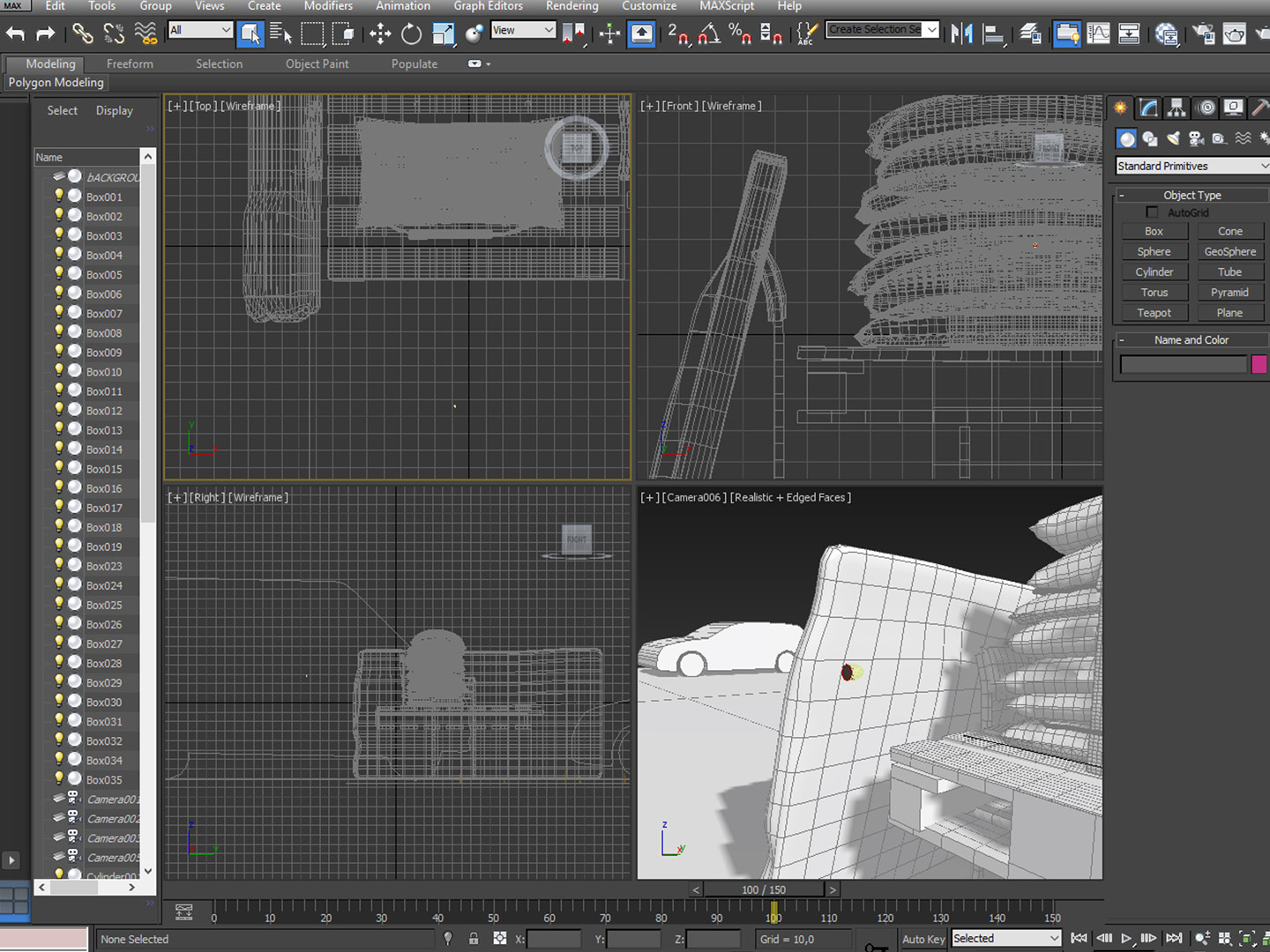
Task: Click the Mirror tool icon
Action: 961,34
